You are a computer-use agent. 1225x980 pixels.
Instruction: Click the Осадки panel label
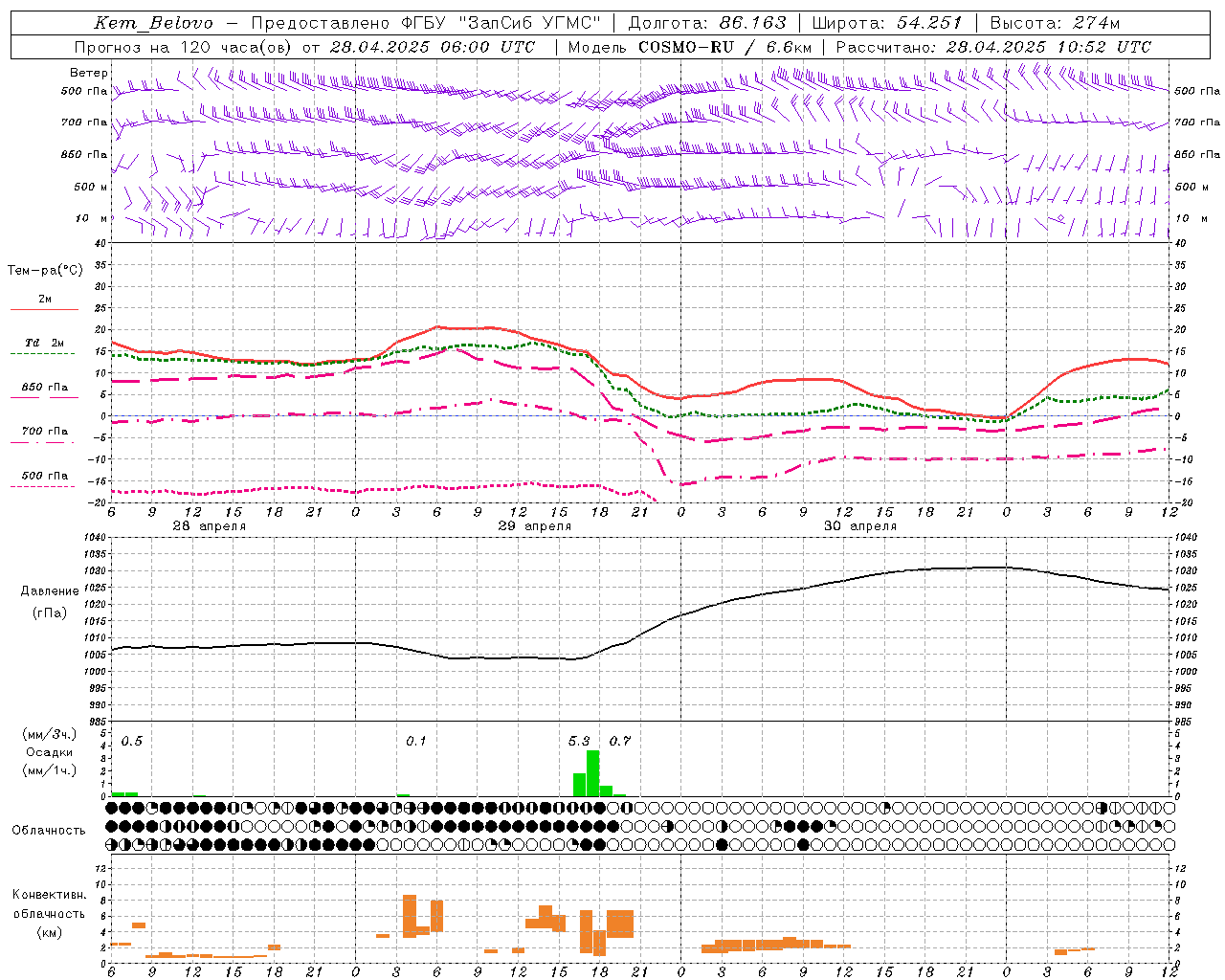point(49,752)
